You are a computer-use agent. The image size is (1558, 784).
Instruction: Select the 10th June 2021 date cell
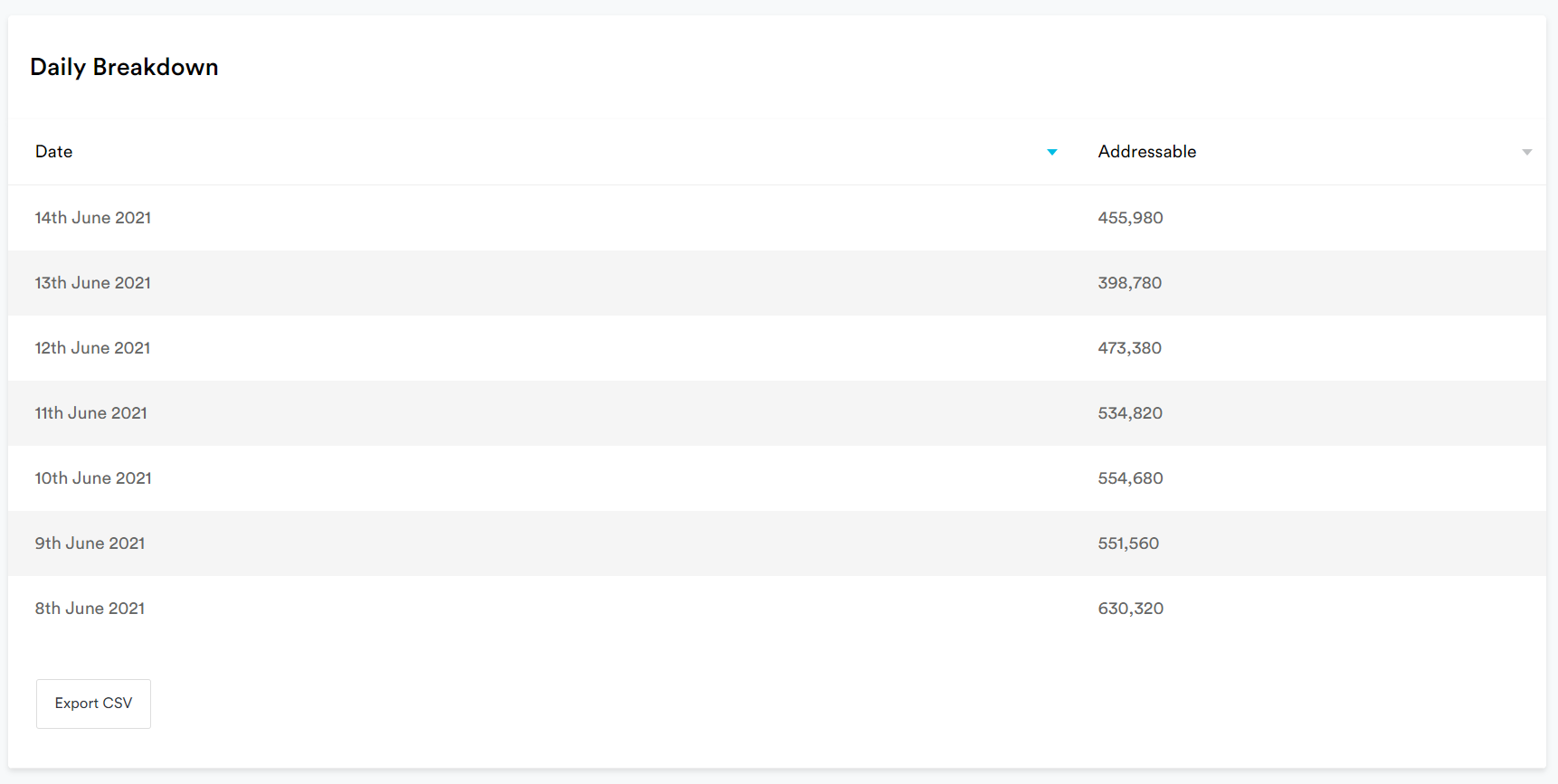click(93, 478)
